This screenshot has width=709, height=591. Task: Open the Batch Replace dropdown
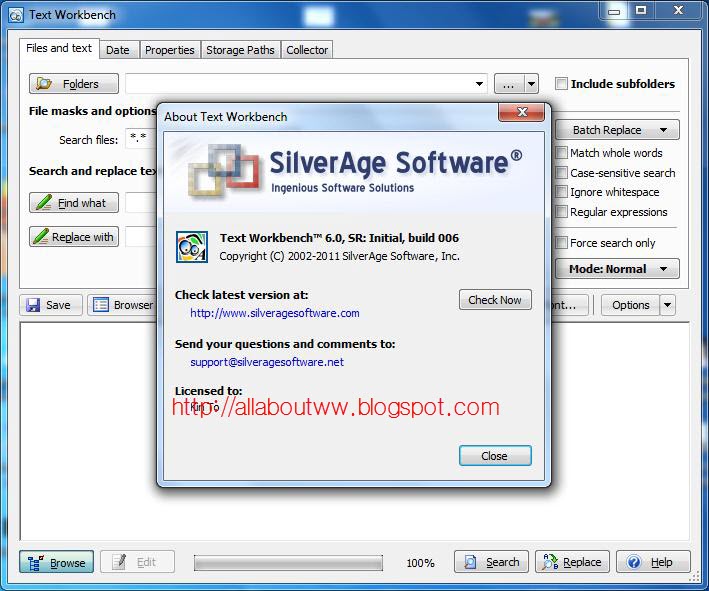[617, 130]
